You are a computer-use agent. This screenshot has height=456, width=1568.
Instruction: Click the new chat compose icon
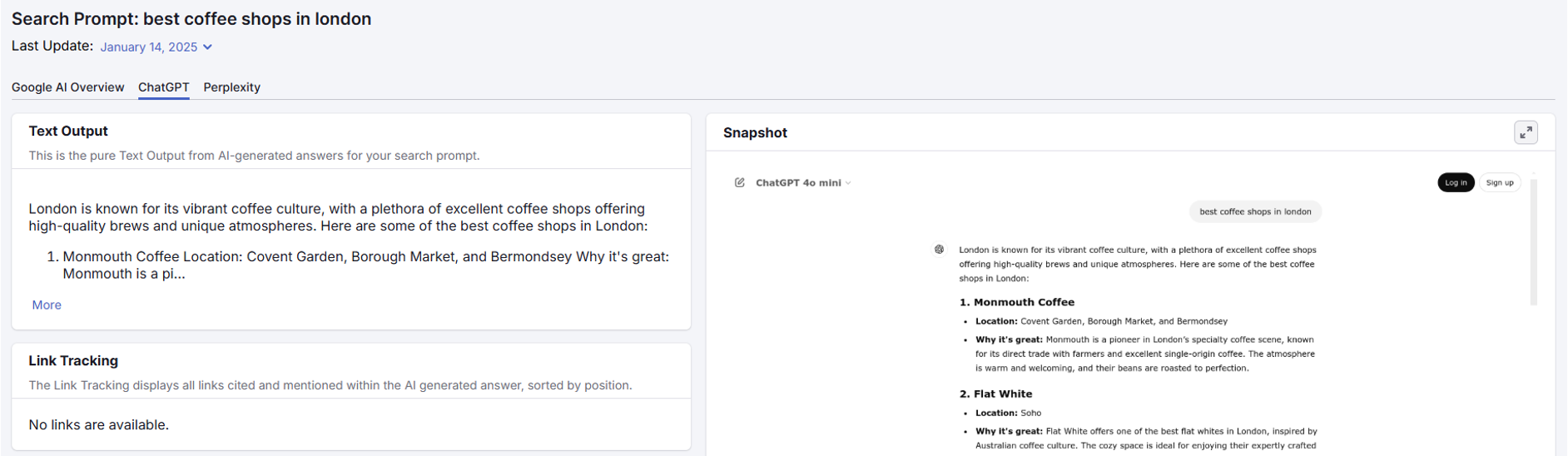click(739, 182)
